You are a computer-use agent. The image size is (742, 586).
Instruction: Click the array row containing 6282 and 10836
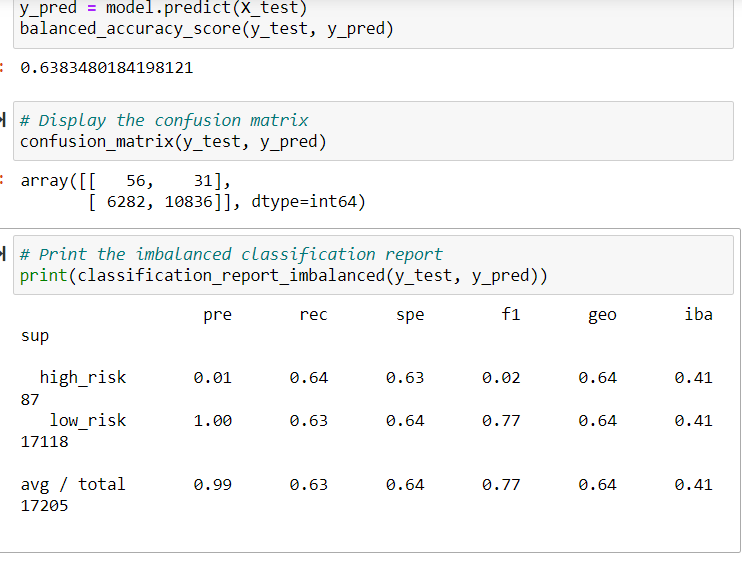227,202
